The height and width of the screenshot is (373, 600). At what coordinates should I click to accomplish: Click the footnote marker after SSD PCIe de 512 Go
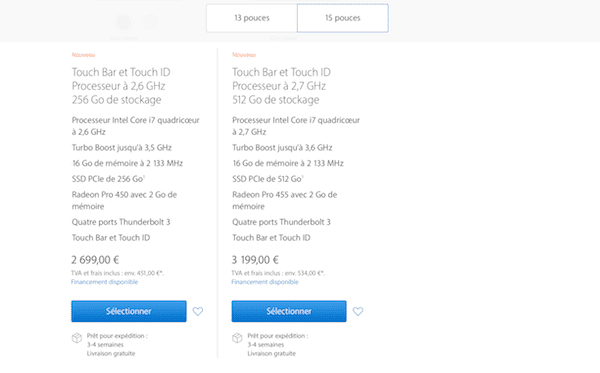click(x=303, y=176)
